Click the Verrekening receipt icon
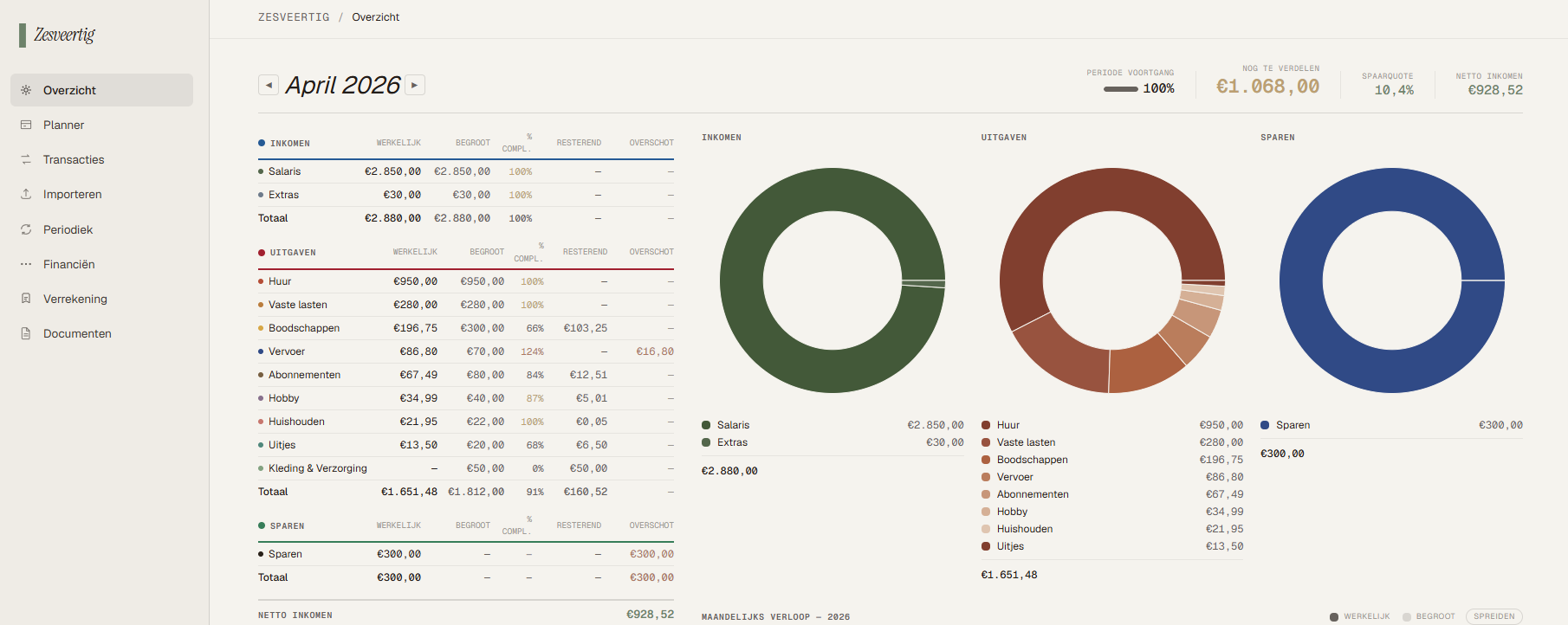This screenshot has width=1568, height=625. coord(26,299)
